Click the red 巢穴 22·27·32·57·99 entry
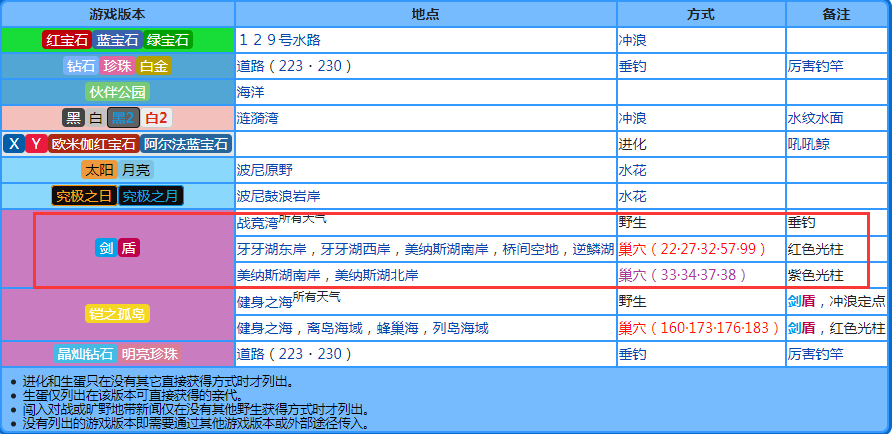The image size is (892, 434). (x=693, y=249)
